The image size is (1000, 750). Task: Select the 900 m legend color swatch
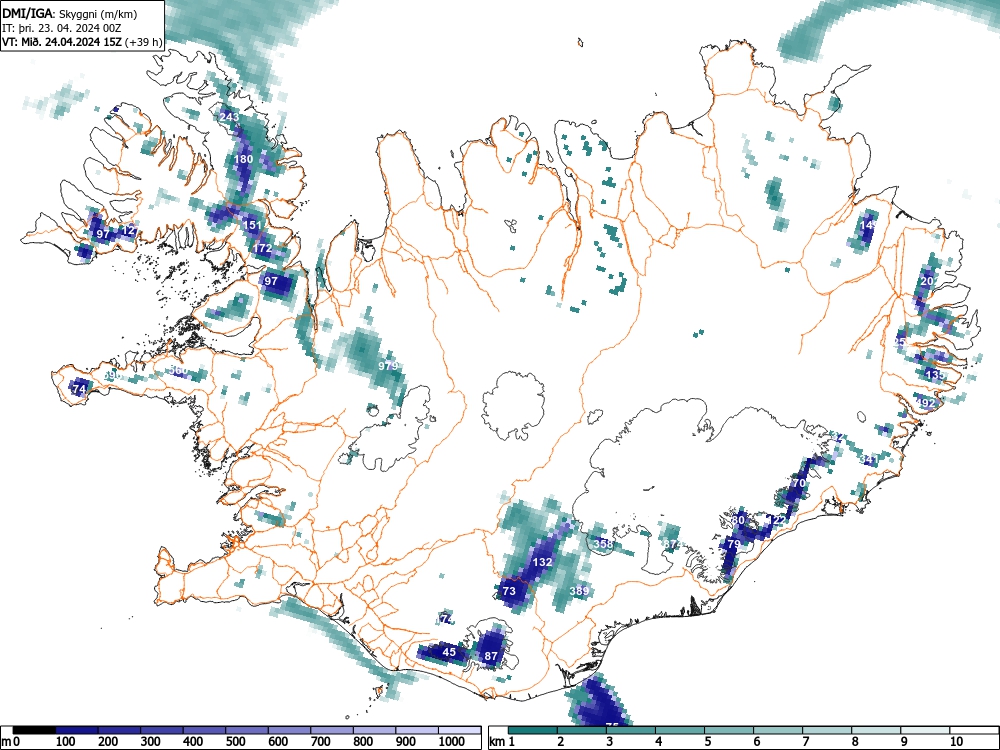417,730
